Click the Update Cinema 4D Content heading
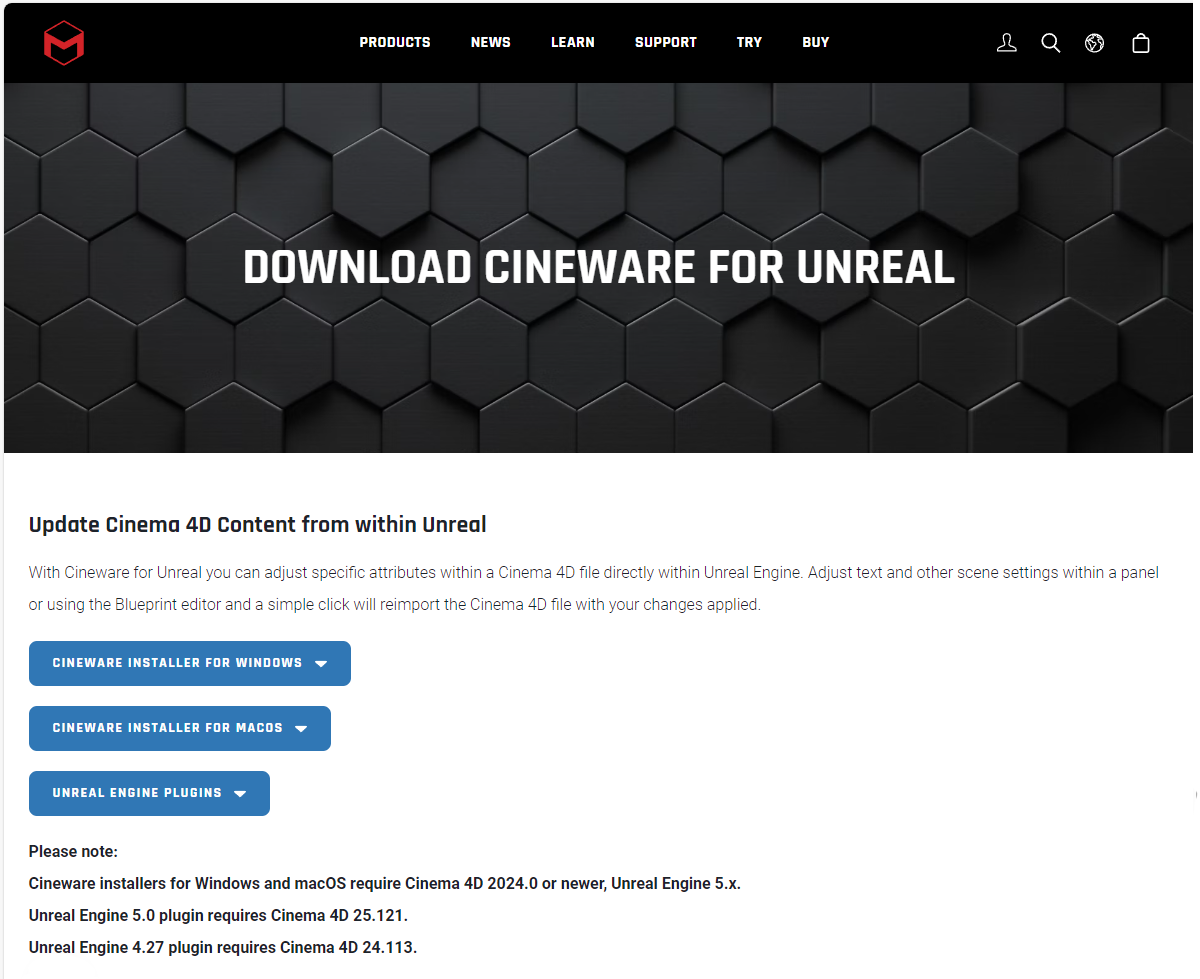1200x979 pixels. (258, 524)
